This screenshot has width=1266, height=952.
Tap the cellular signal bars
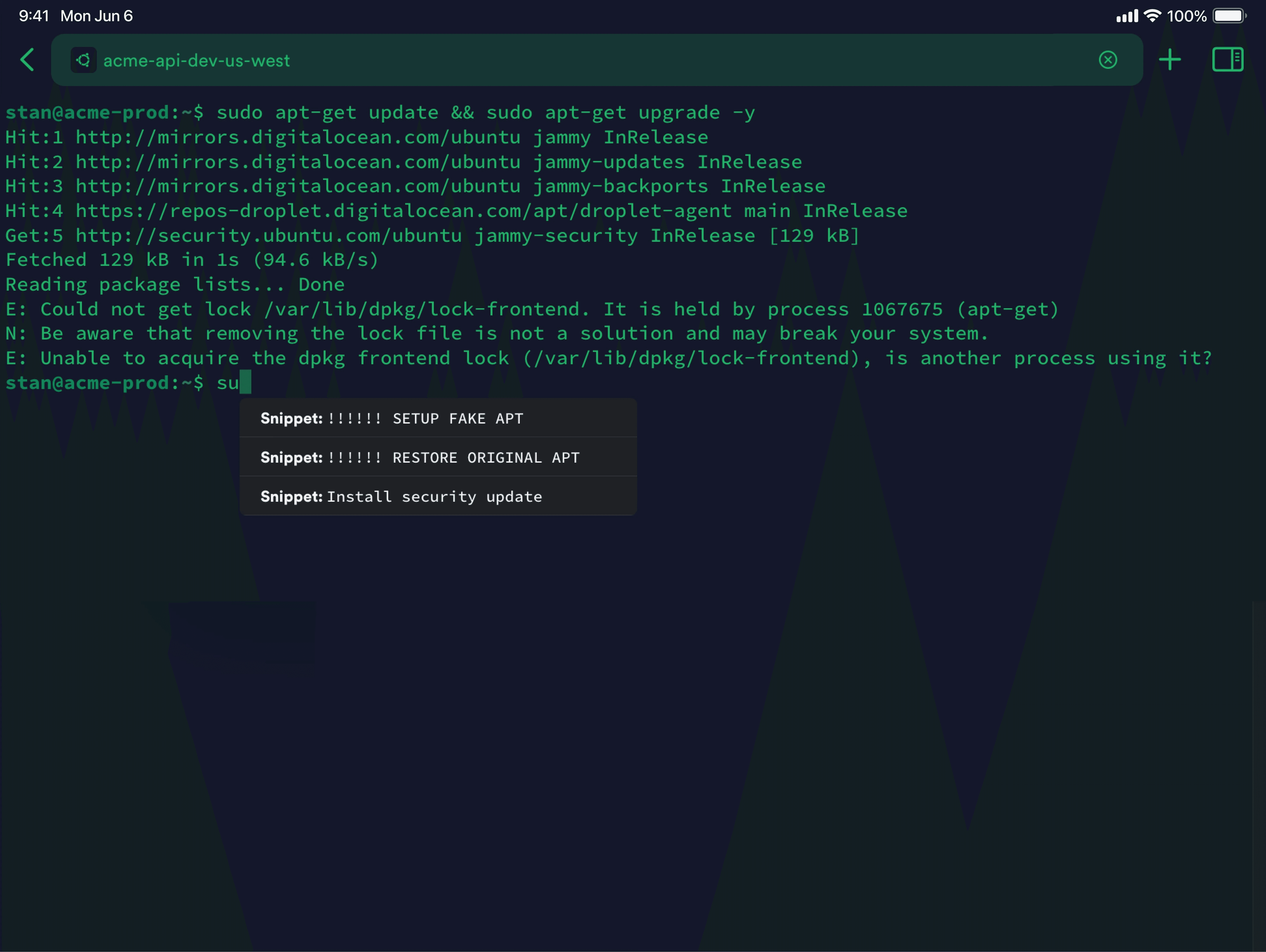tap(1127, 16)
